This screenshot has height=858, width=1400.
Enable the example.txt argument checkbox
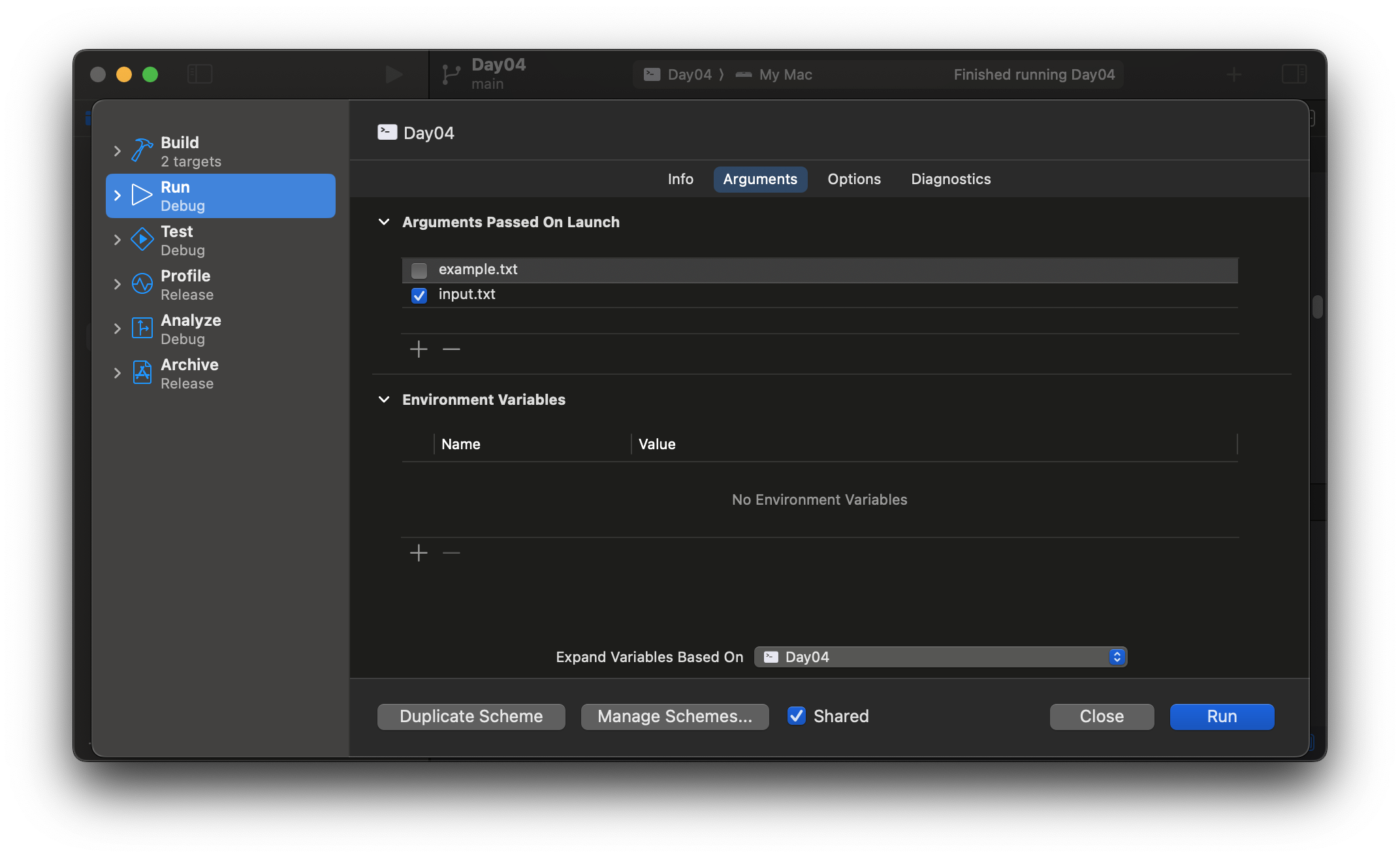(419, 270)
